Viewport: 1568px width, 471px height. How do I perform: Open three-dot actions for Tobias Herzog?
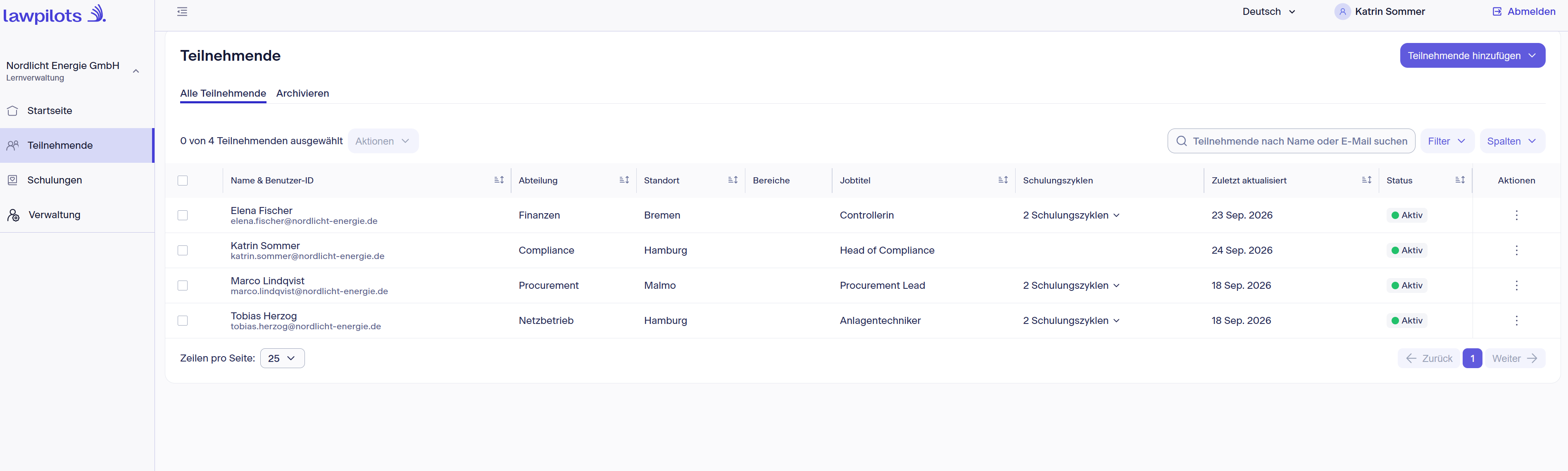pos(1516,321)
